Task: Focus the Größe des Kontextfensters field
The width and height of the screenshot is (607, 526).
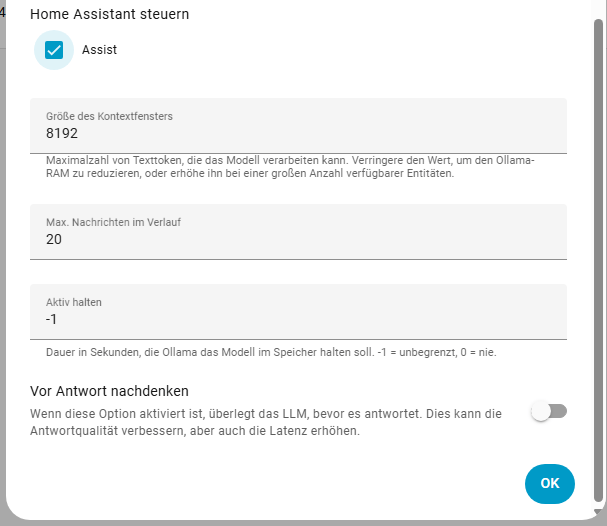Action: [x=298, y=125]
